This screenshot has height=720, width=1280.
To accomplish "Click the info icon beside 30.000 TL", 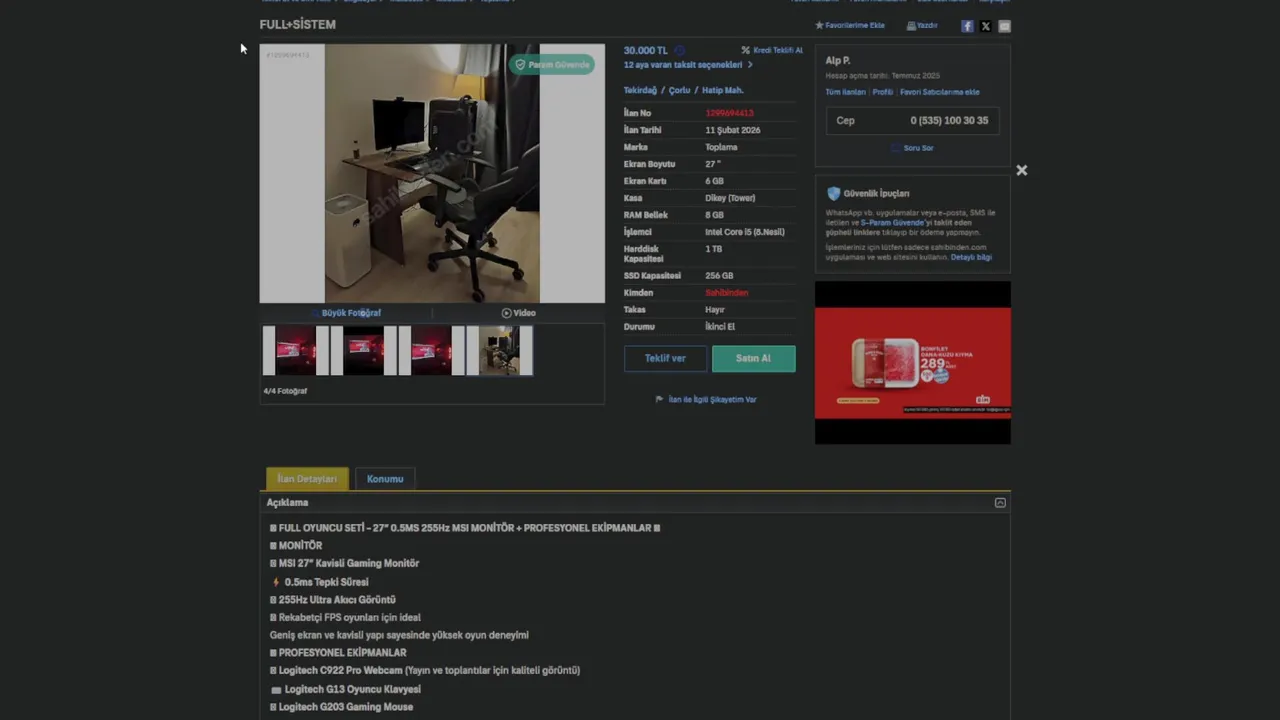I will (679, 50).
